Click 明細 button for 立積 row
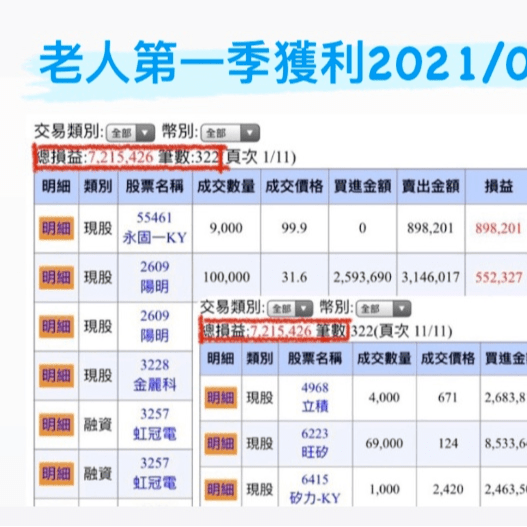The width and height of the screenshot is (527, 527). [220, 398]
